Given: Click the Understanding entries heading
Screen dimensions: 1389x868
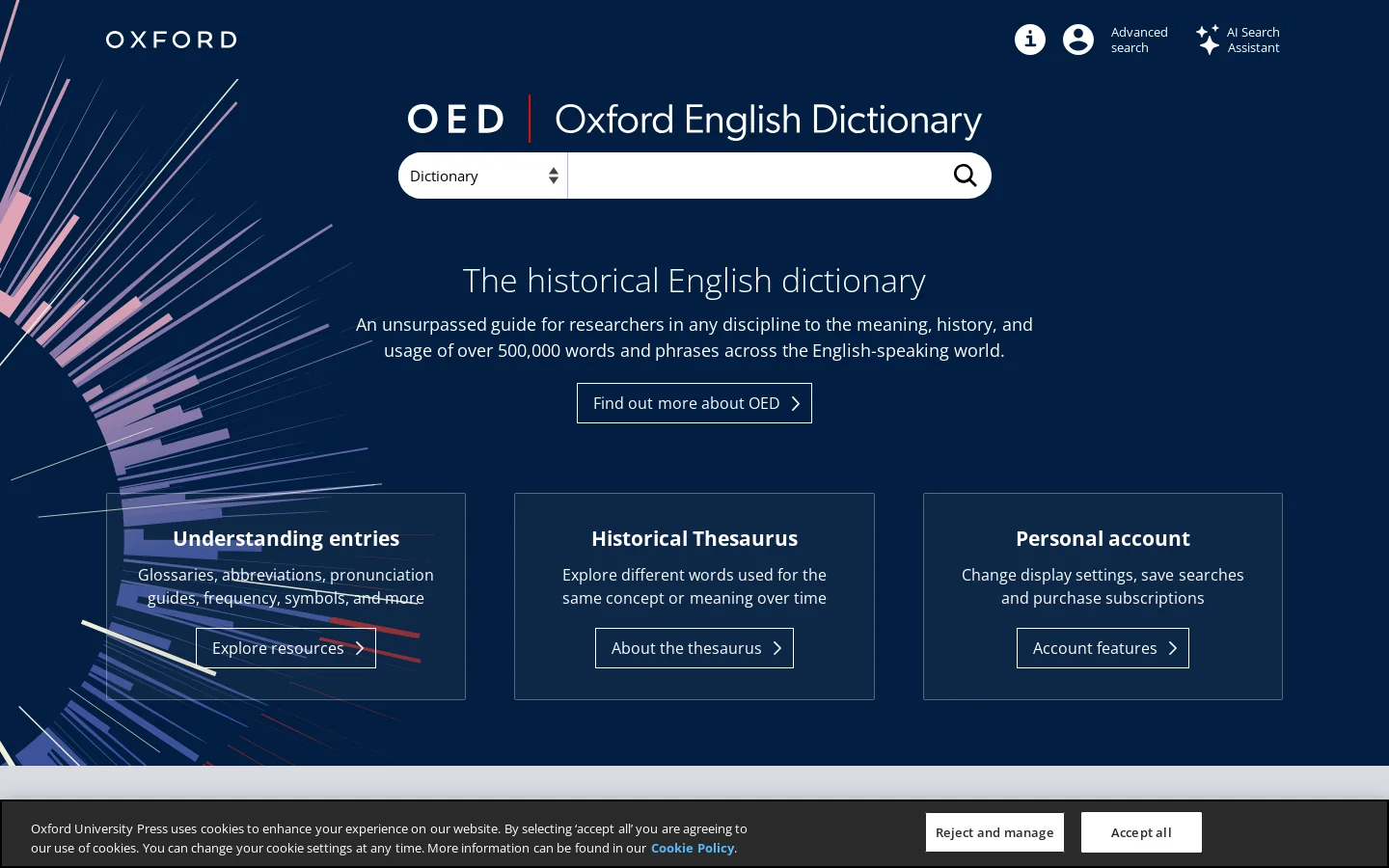Looking at the screenshot, I should pos(286,538).
